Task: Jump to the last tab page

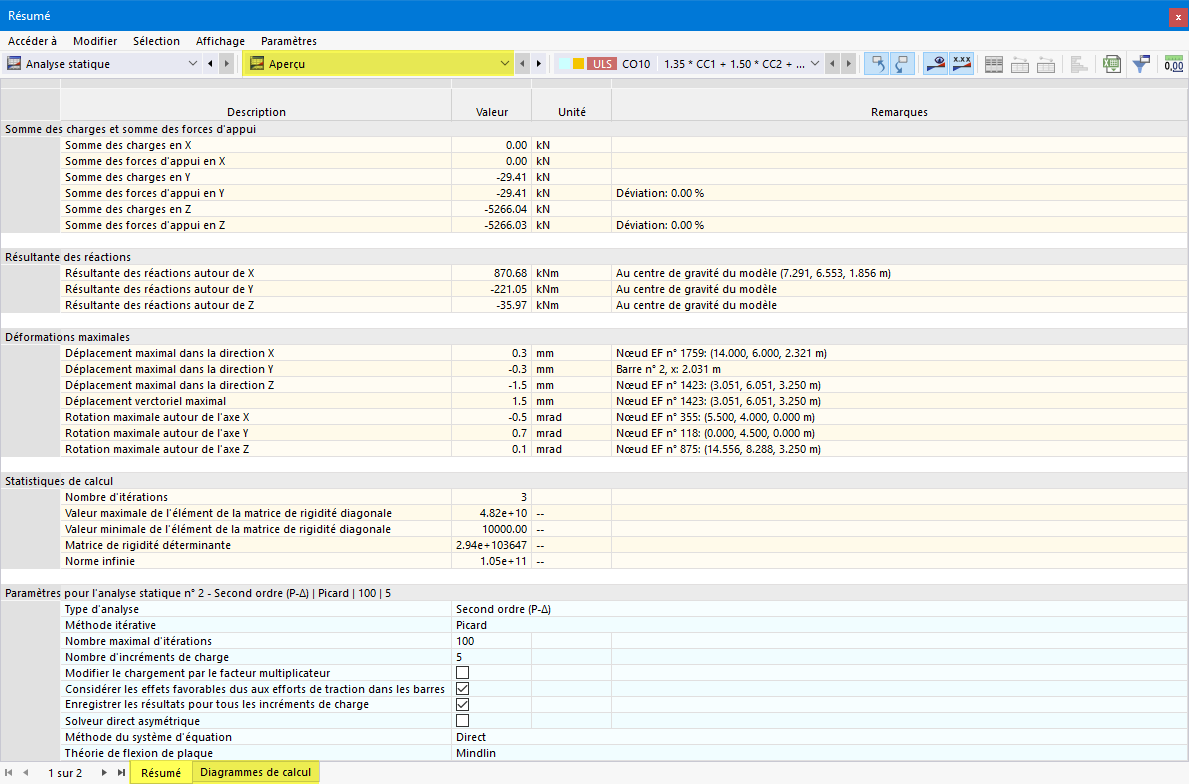Action: 121,773
